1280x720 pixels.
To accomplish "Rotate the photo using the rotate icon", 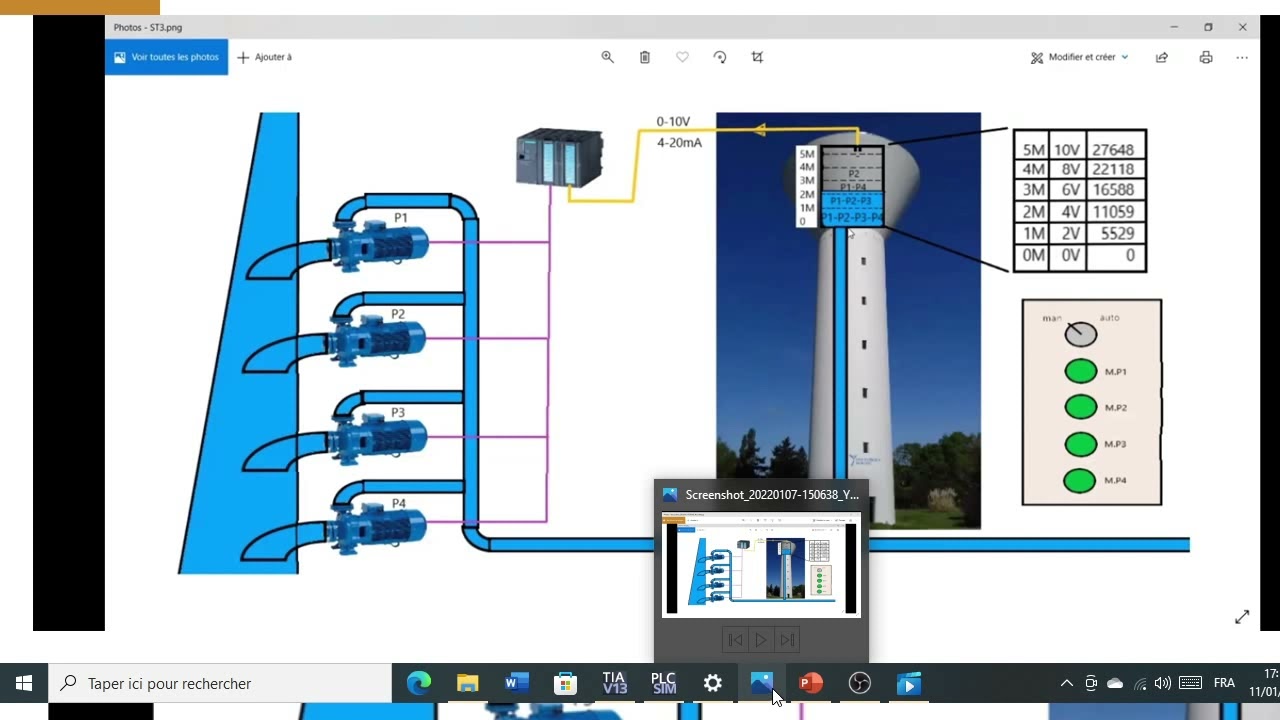I will click(720, 57).
